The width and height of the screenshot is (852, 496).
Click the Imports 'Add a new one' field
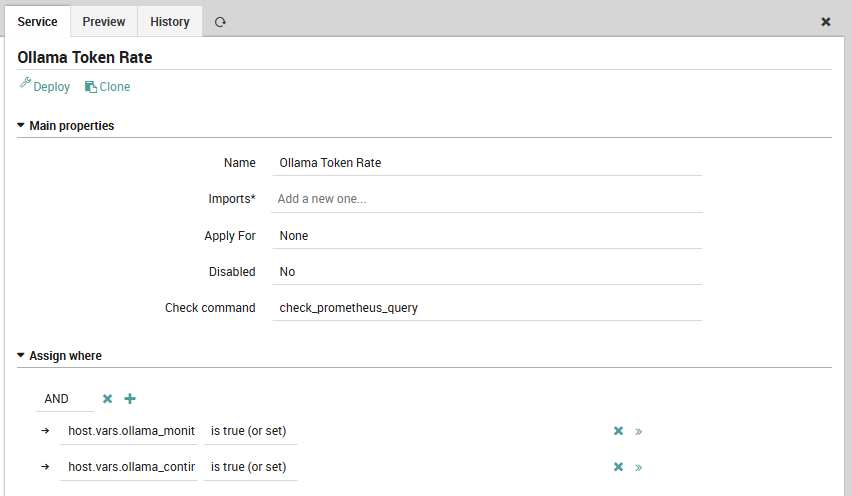tap(486, 199)
